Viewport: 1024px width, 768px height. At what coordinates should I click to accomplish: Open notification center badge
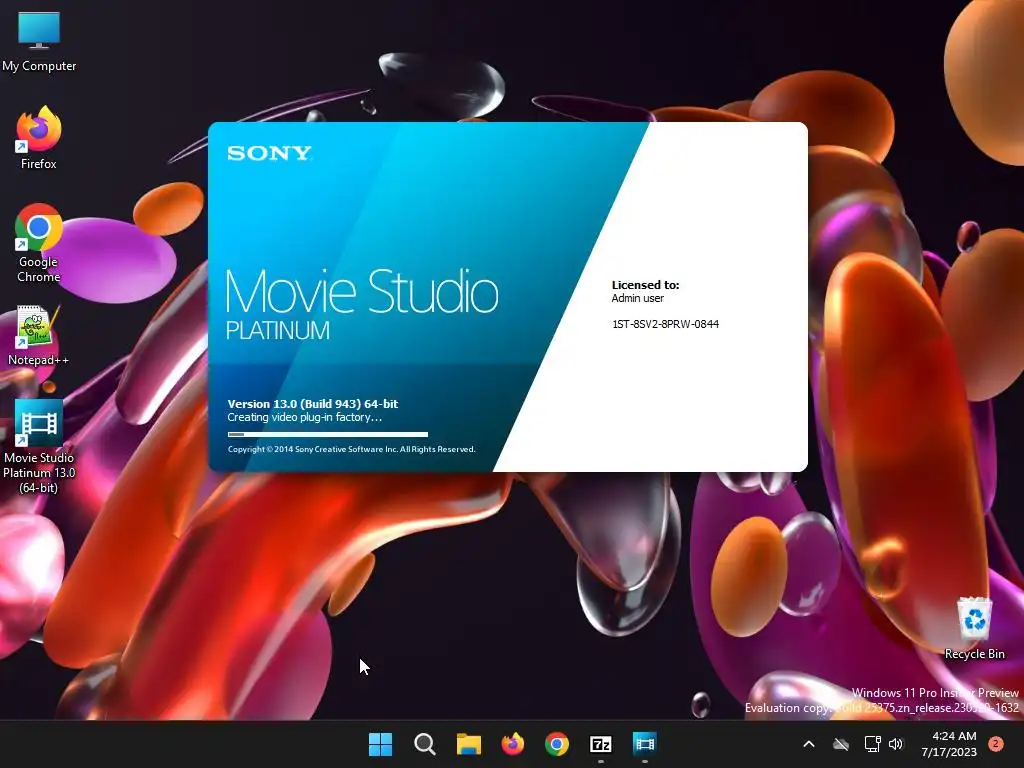(x=996, y=744)
